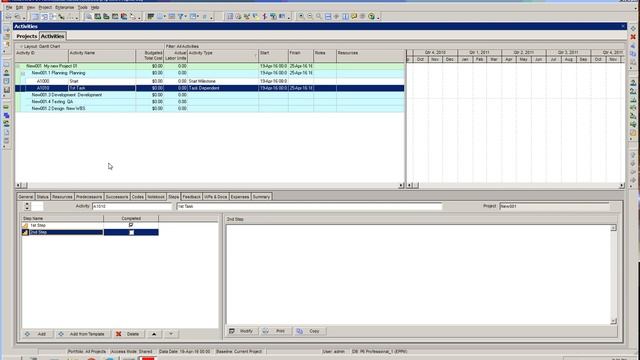Open the Tools menu
Viewport: 640px width, 360px height.
click(82, 7)
